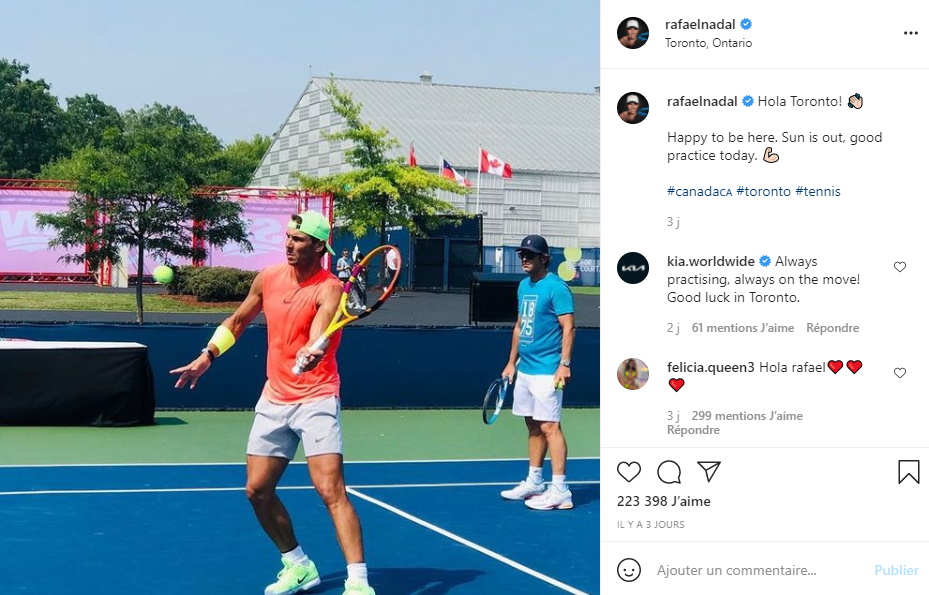Save post with the bookmark icon
The height and width of the screenshot is (595, 929).
(x=908, y=472)
